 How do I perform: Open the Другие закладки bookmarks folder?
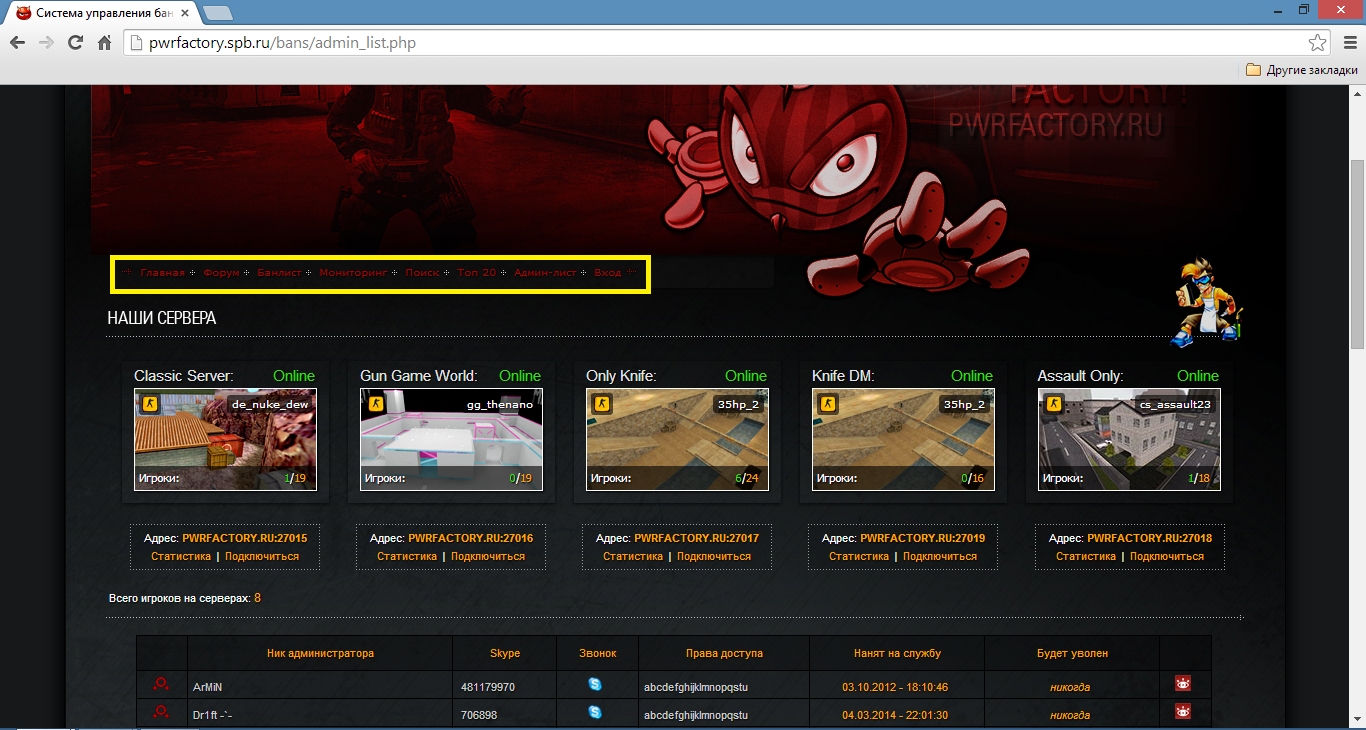(1301, 70)
